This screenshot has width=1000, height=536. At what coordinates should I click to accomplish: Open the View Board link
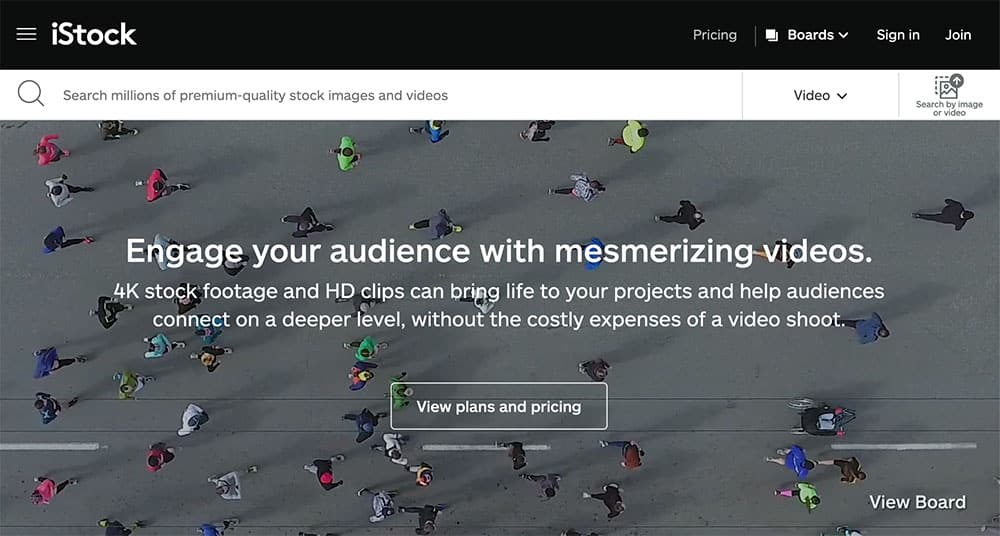(x=917, y=502)
